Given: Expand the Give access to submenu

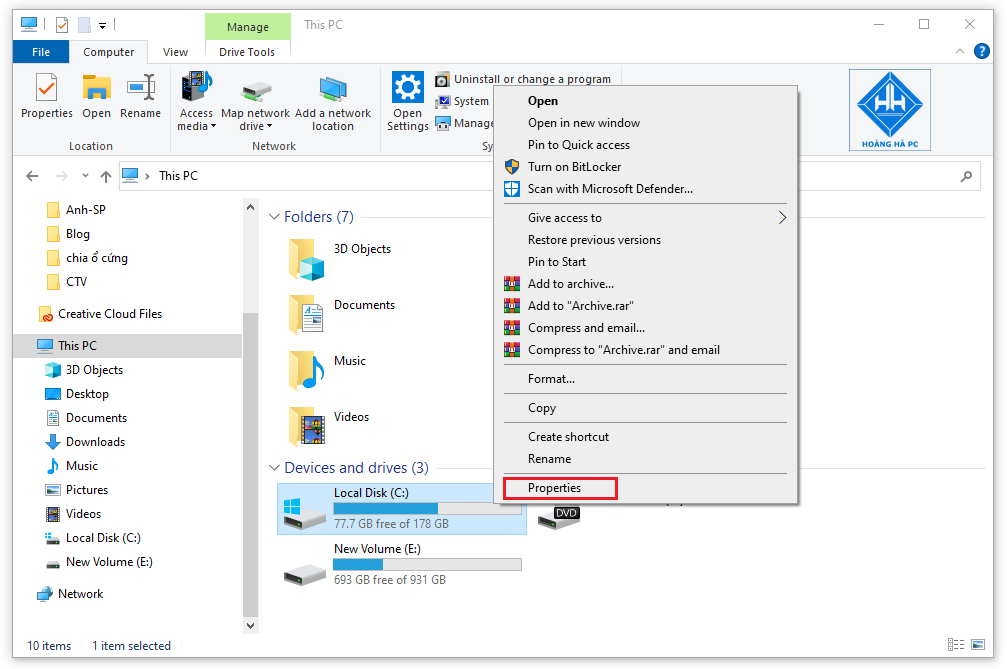Looking at the screenshot, I should pos(645,218).
